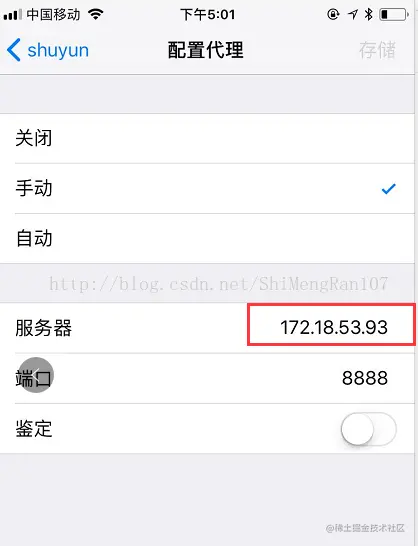Edit the port field showing 8888

(x=365, y=378)
